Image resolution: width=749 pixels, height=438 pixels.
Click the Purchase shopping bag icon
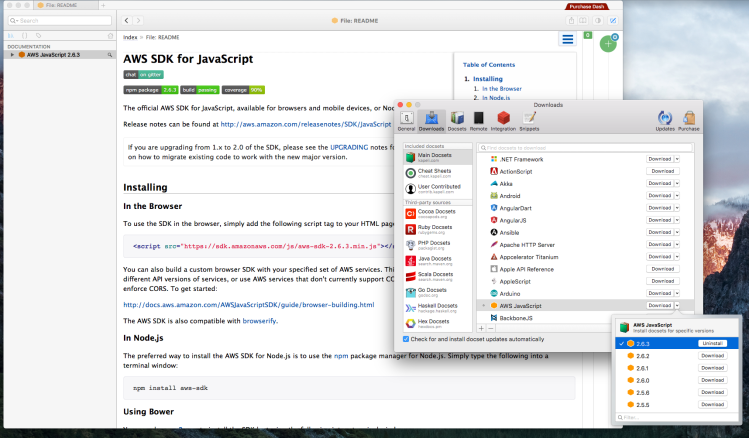pos(689,121)
